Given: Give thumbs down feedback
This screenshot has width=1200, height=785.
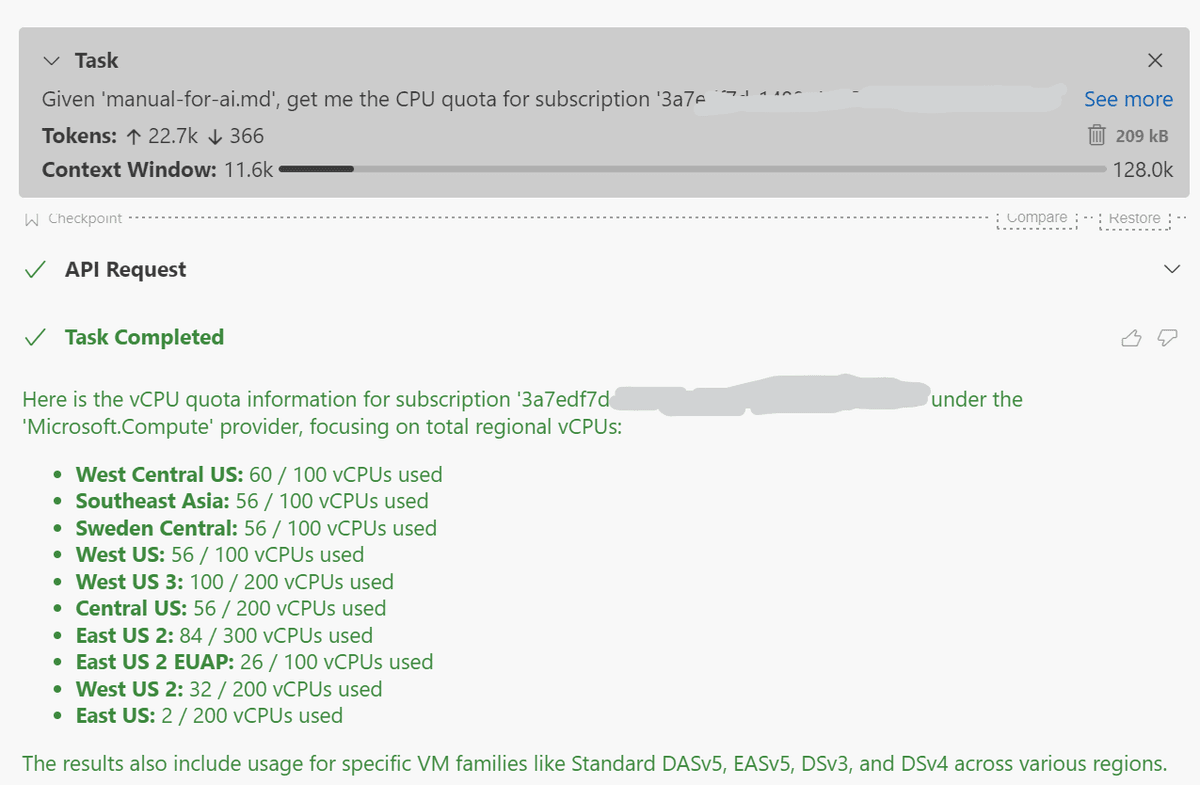Looking at the screenshot, I should point(1167,338).
